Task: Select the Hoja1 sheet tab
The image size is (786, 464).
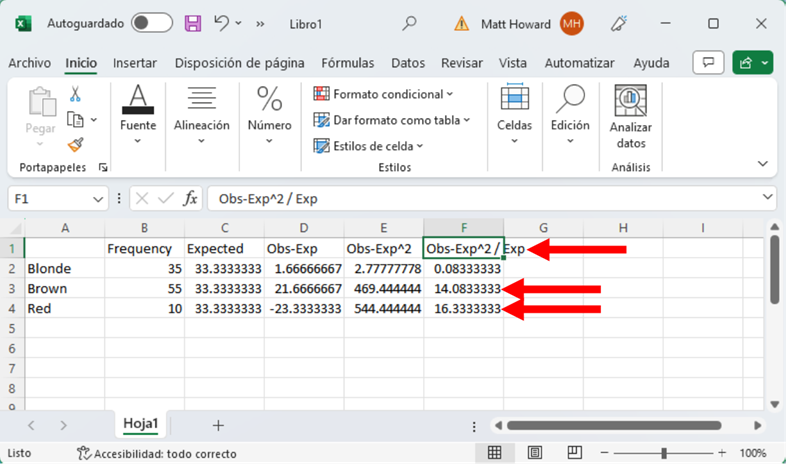Action: [x=141, y=424]
